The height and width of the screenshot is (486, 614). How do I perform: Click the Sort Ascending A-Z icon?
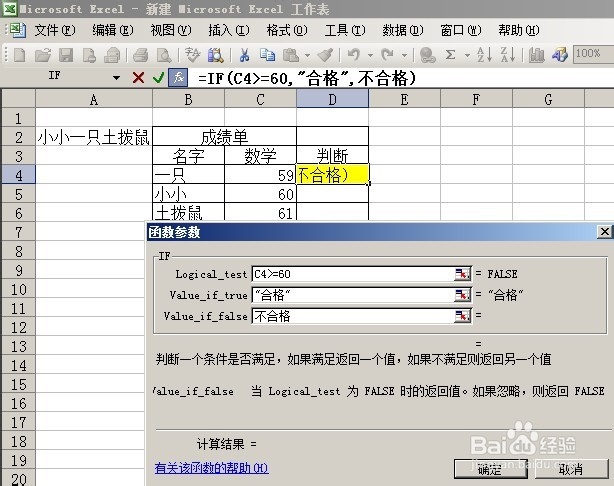tap(484, 55)
